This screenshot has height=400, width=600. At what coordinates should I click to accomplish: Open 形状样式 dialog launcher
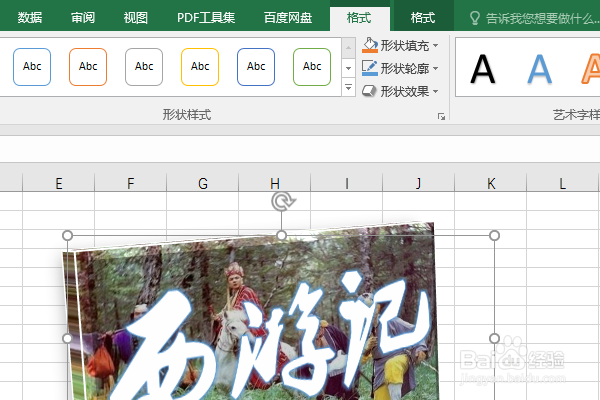441,116
